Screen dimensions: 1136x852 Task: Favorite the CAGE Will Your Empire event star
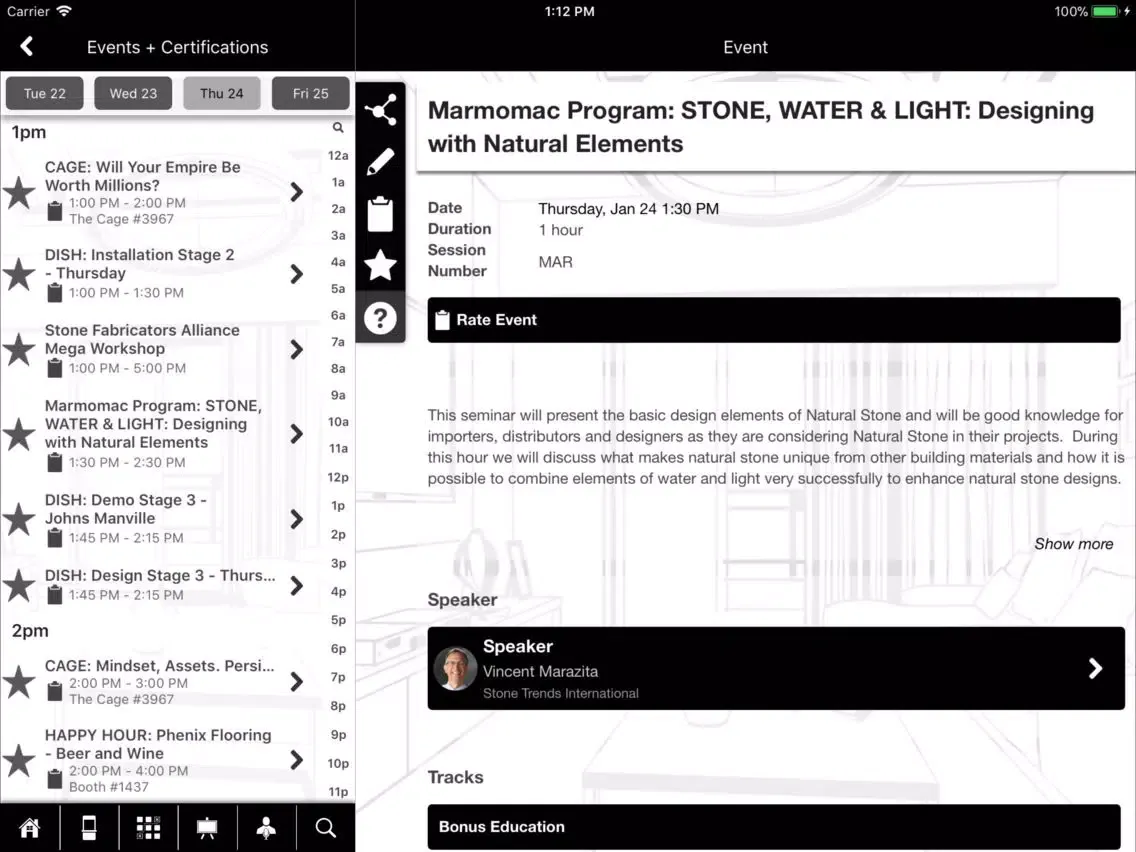[x=19, y=193]
